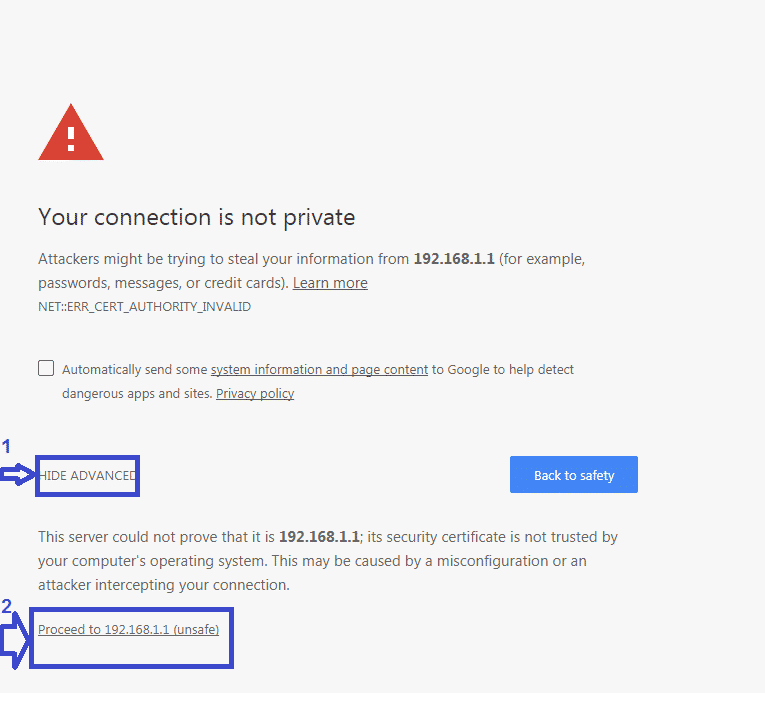765x705 pixels.
Task: Click the 'dangerous apps and sites' text
Action: click(137, 393)
